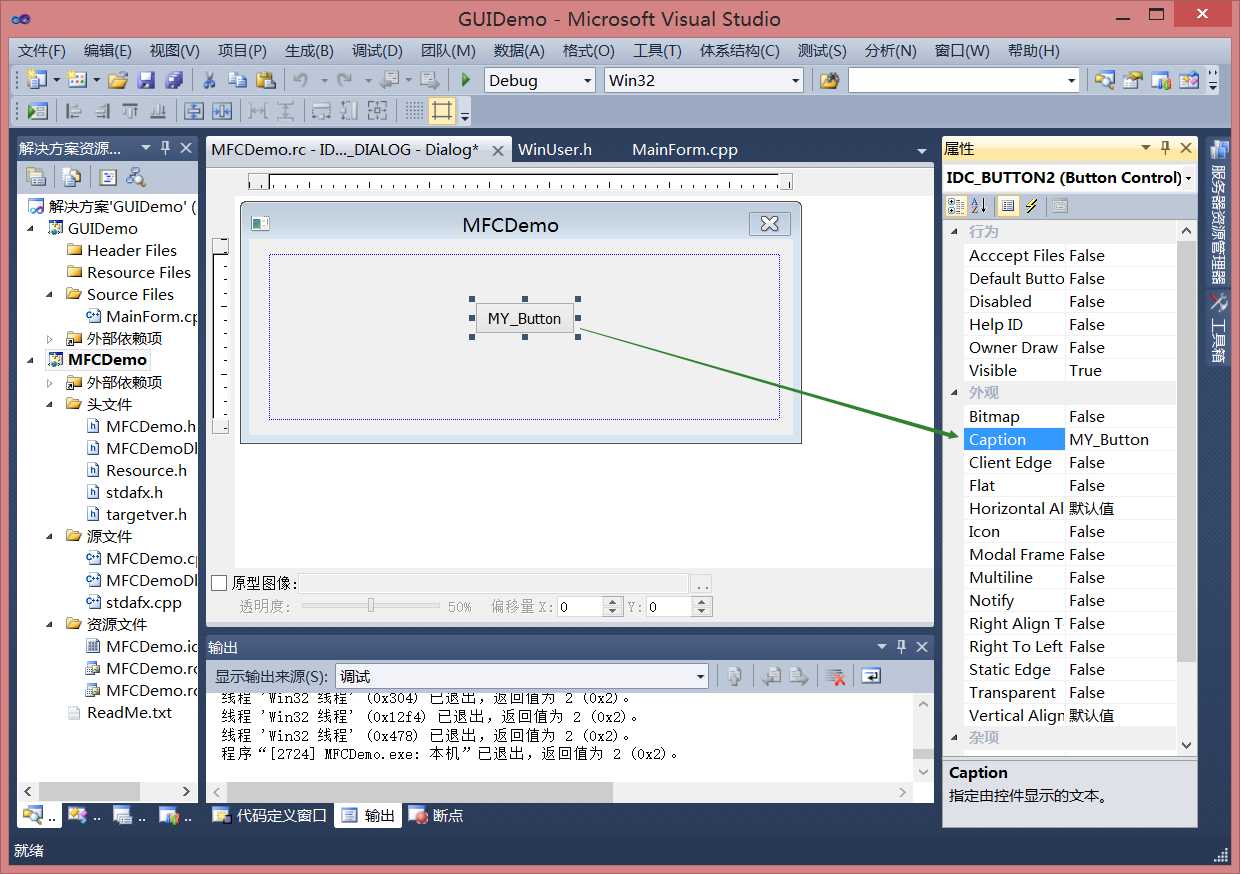Select the Visible property row
Image resolution: width=1240 pixels, height=874 pixels.
[1070, 371]
